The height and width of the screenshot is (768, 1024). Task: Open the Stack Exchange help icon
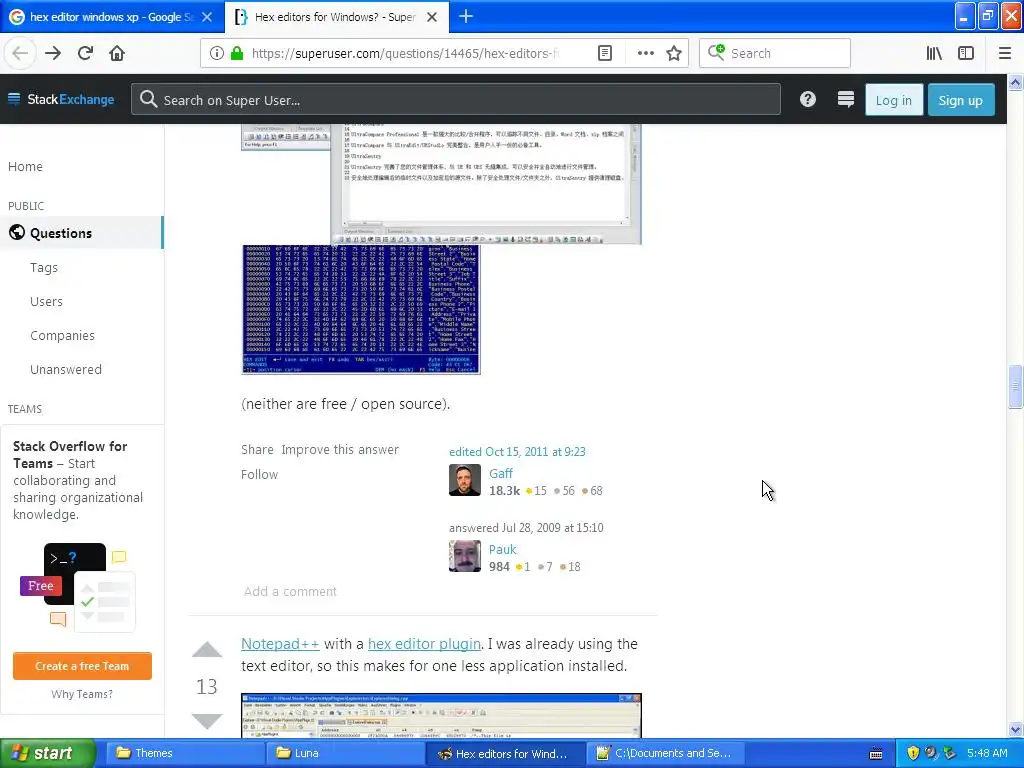pos(808,99)
